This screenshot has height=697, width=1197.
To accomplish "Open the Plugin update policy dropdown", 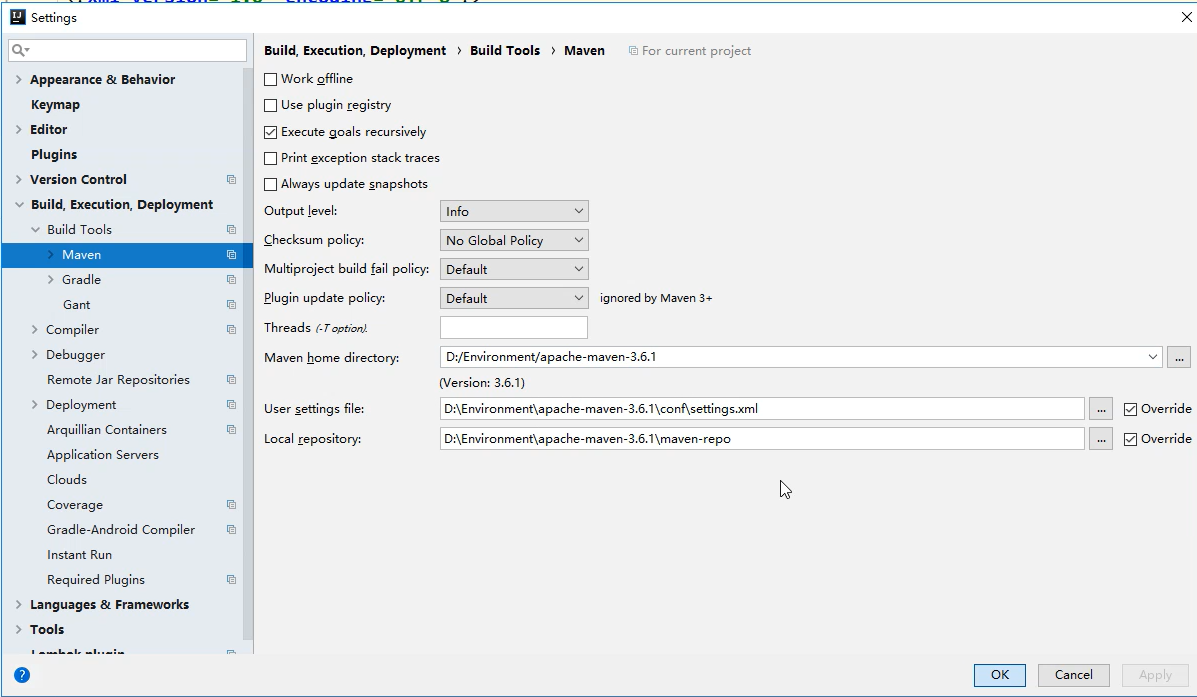I will tap(514, 298).
